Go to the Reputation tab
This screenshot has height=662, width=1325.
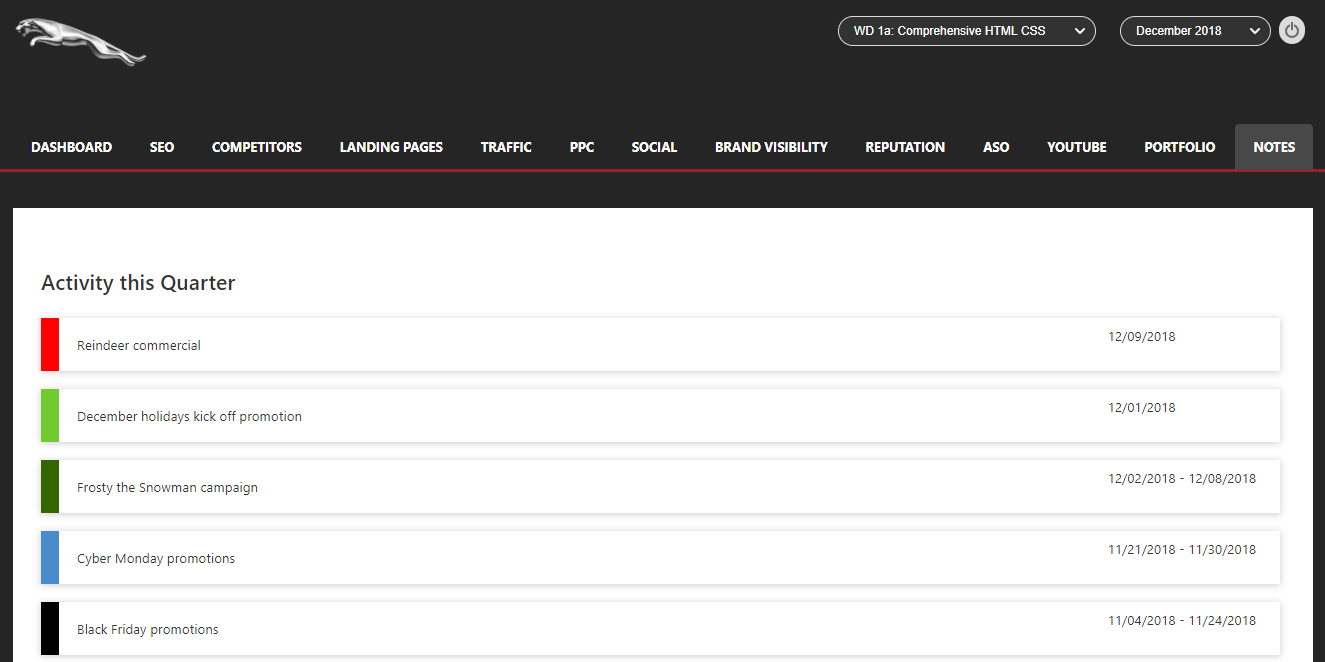pos(905,147)
